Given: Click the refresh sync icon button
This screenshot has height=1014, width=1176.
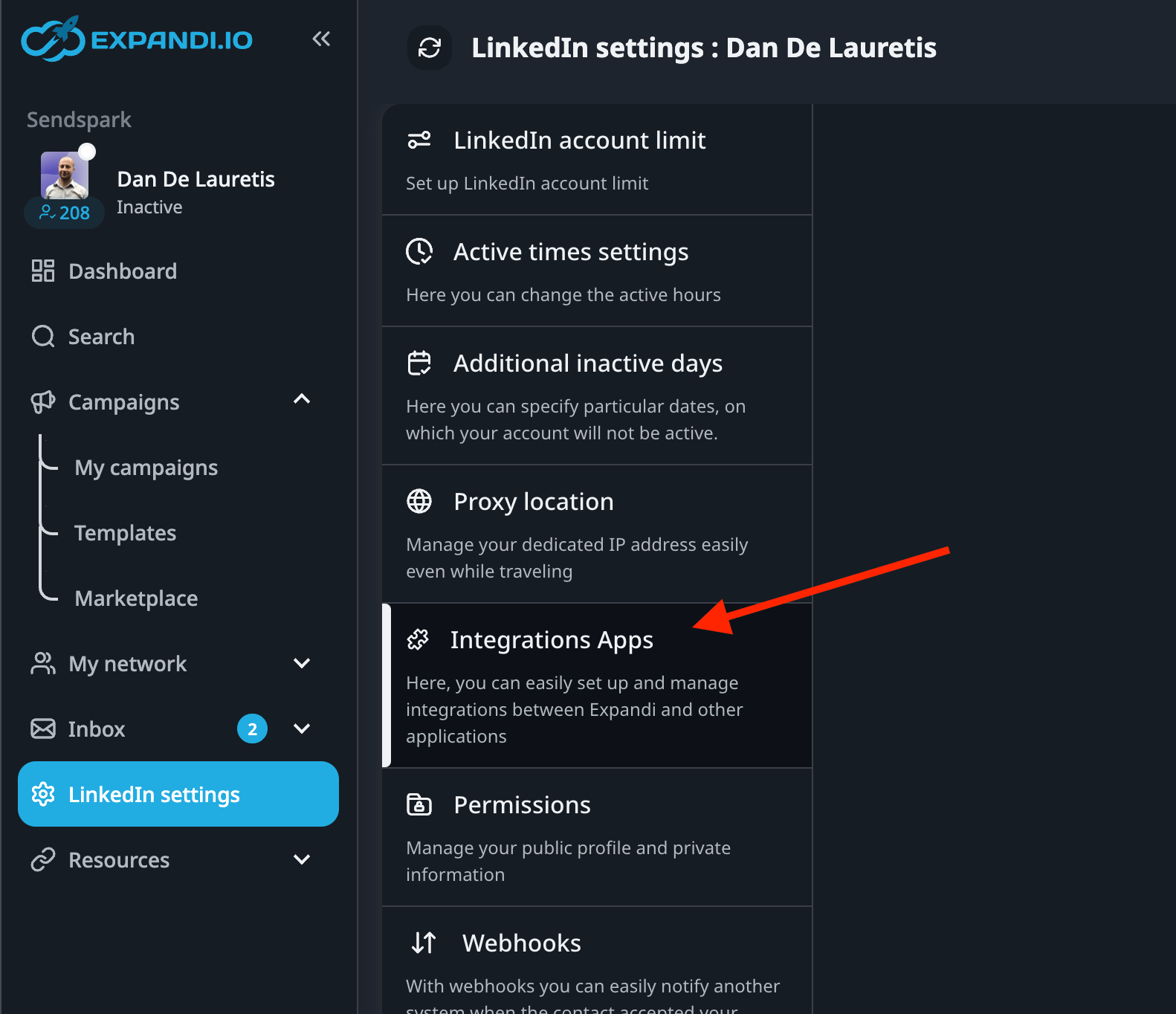Looking at the screenshot, I should click(x=430, y=48).
